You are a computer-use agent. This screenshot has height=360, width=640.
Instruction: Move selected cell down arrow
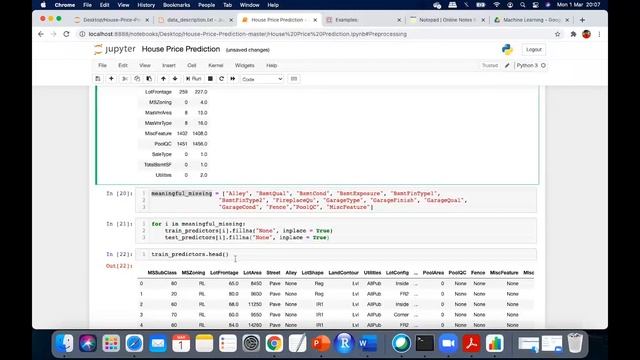(x=175, y=79)
